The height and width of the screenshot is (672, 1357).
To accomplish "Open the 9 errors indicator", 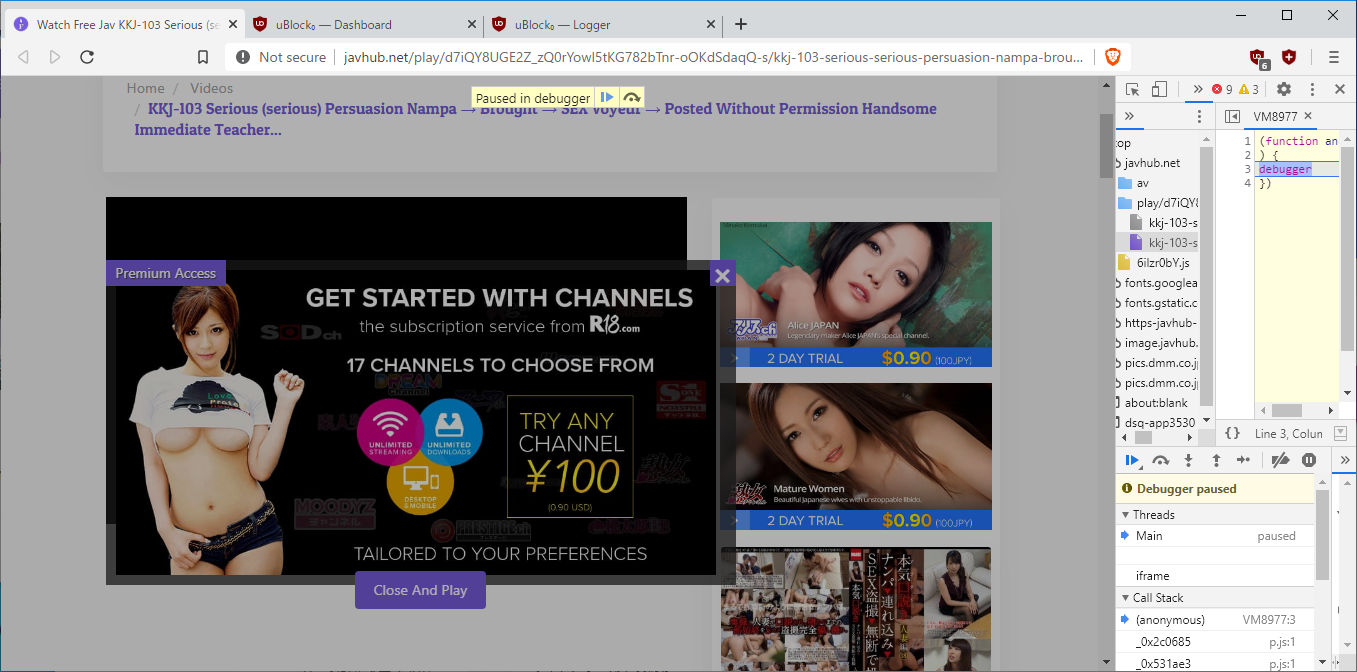I will (x=1222, y=89).
